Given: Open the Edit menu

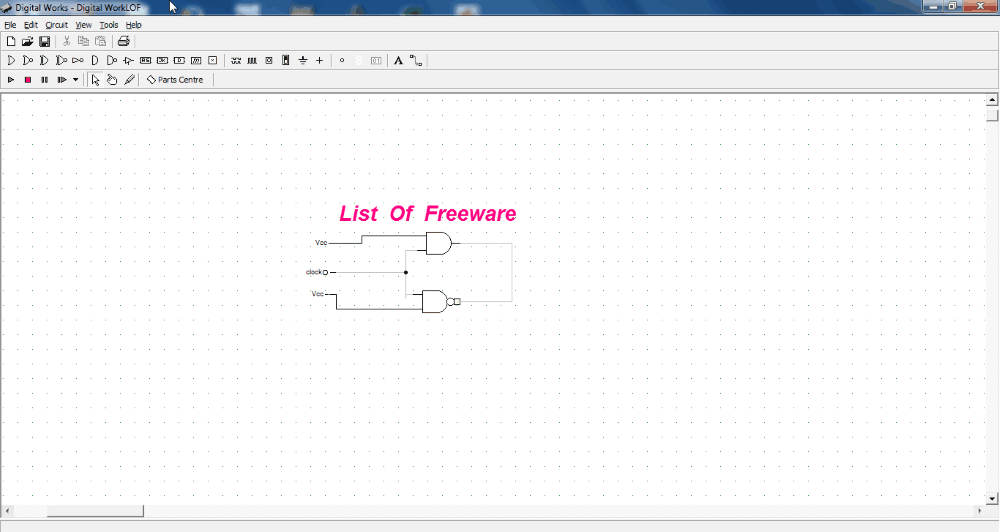Looking at the screenshot, I should [31, 25].
